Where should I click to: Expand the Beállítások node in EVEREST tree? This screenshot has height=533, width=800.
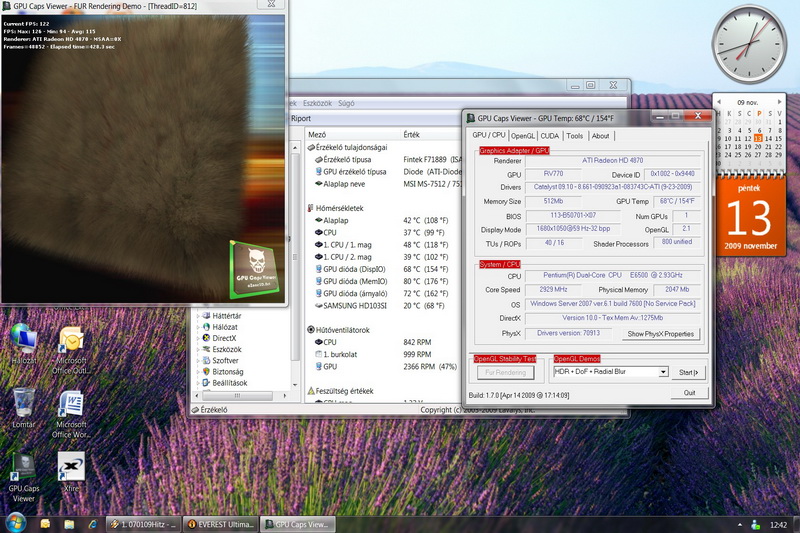click(x=198, y=383)
